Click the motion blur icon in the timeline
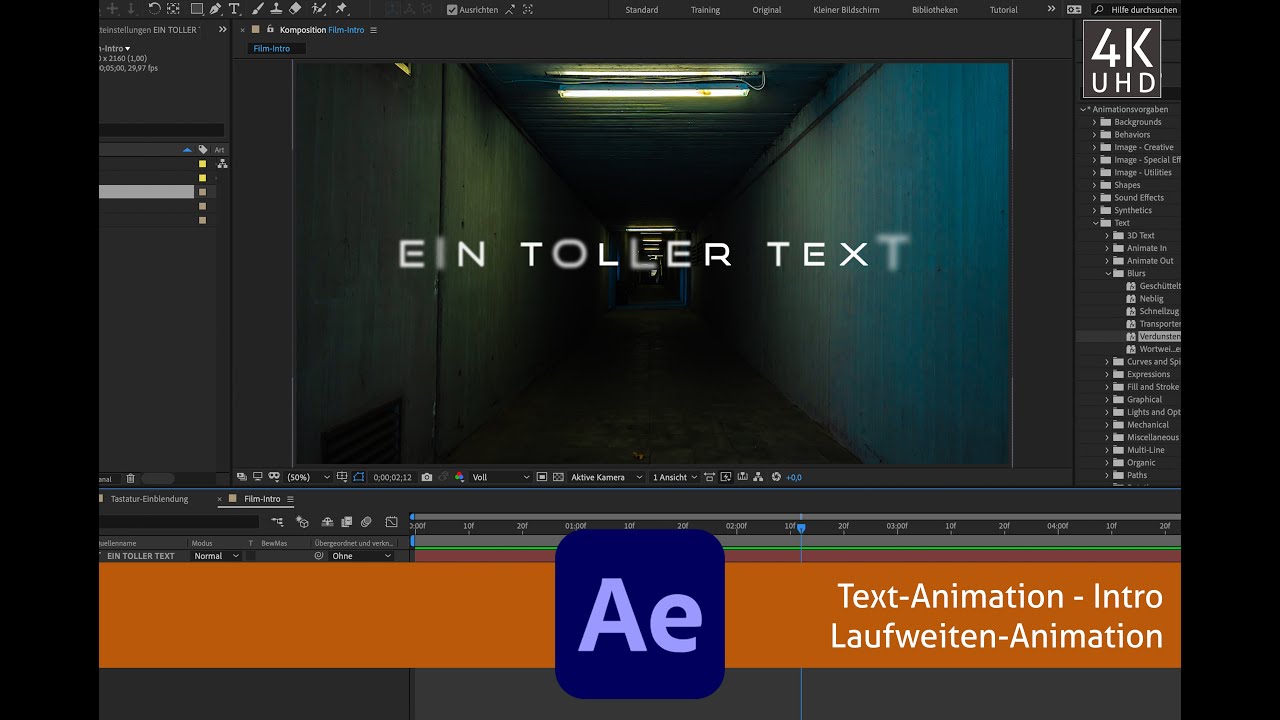The width and height of the screenshot is (1280, 720). coord(366,522)
